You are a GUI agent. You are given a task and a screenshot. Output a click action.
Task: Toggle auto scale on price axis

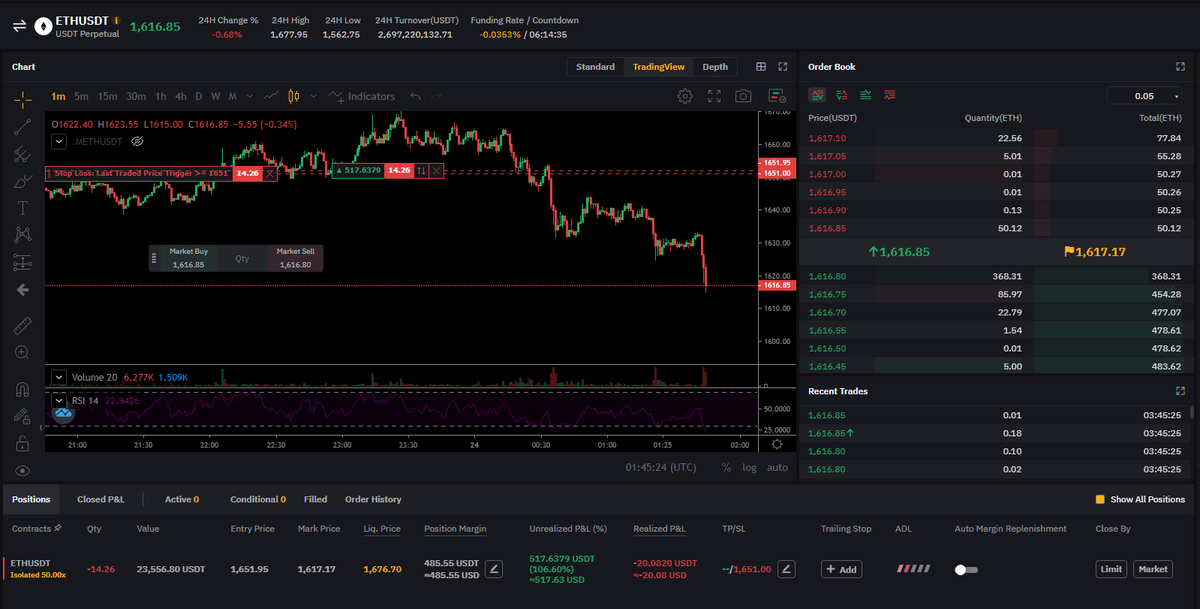tap(777, 467)
